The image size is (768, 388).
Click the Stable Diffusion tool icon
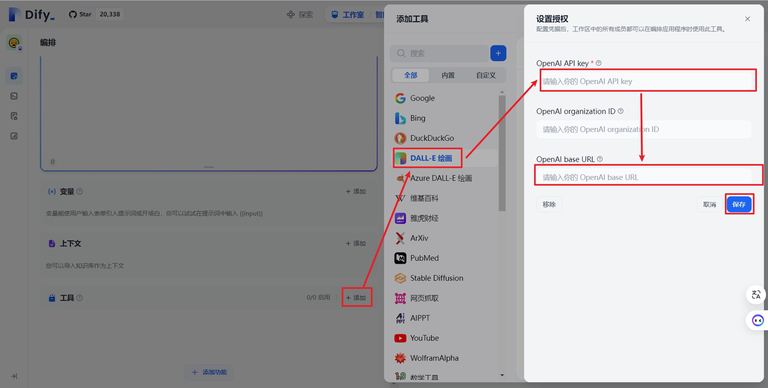click(400, 278)
